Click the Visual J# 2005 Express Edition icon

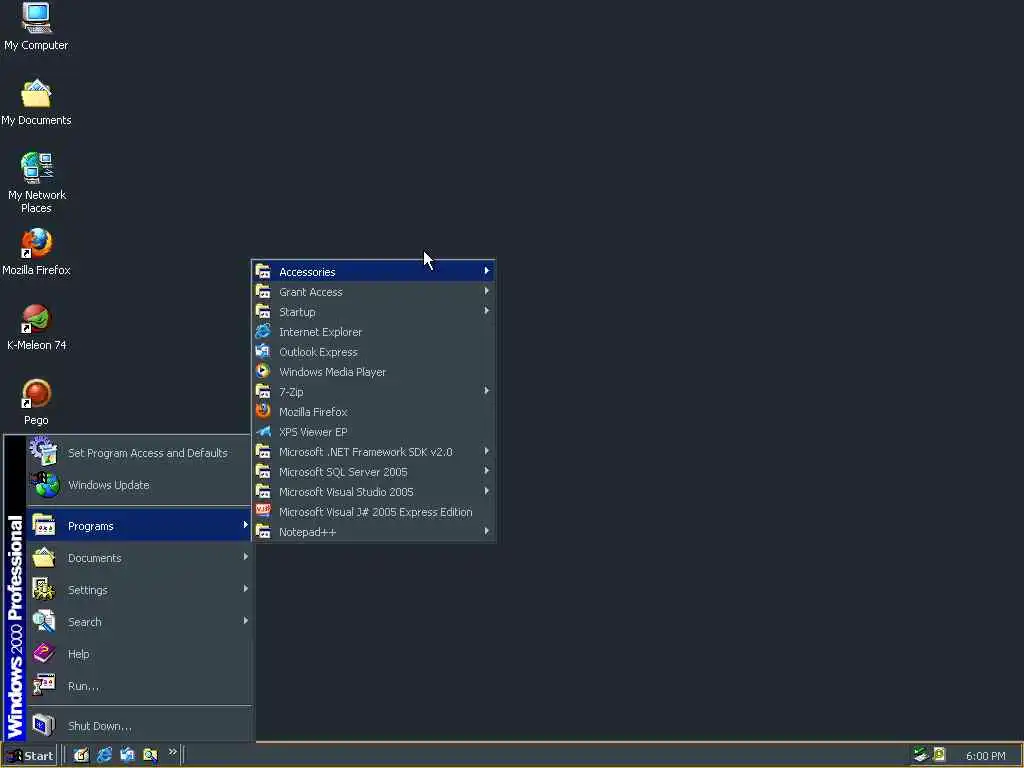click(x=263, y=511)
